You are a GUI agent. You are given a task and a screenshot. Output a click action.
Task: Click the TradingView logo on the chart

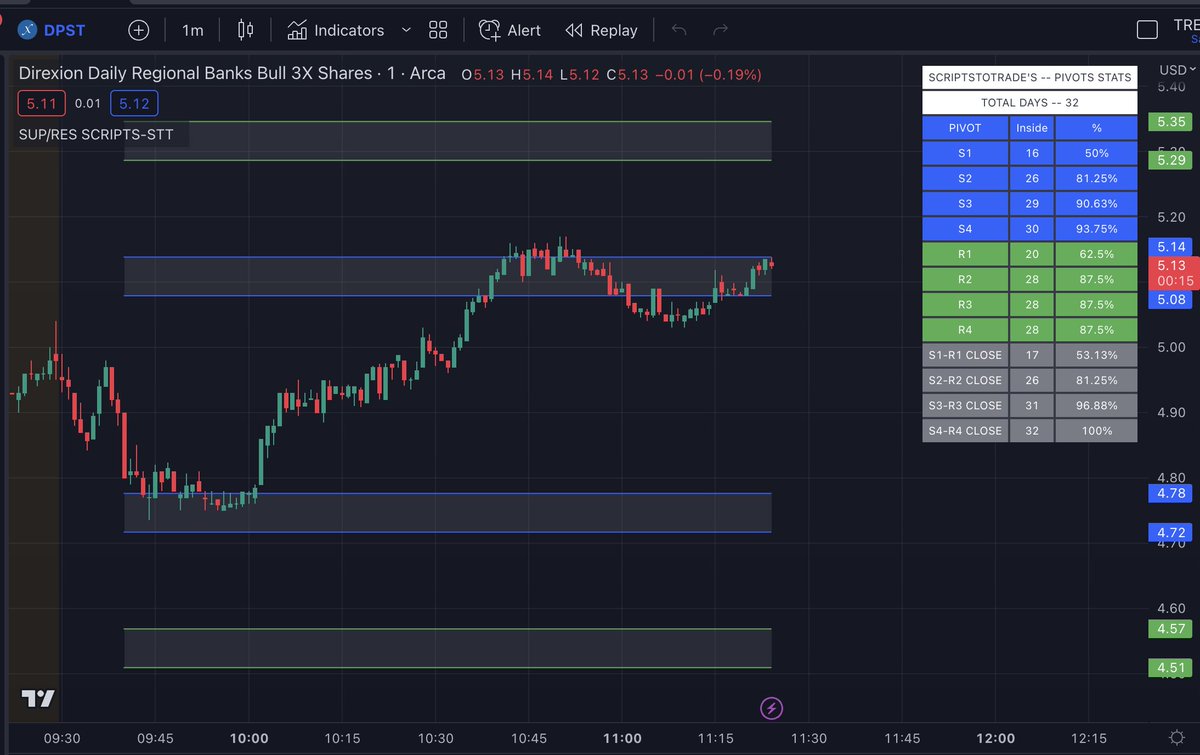click(x=38, y=699)
